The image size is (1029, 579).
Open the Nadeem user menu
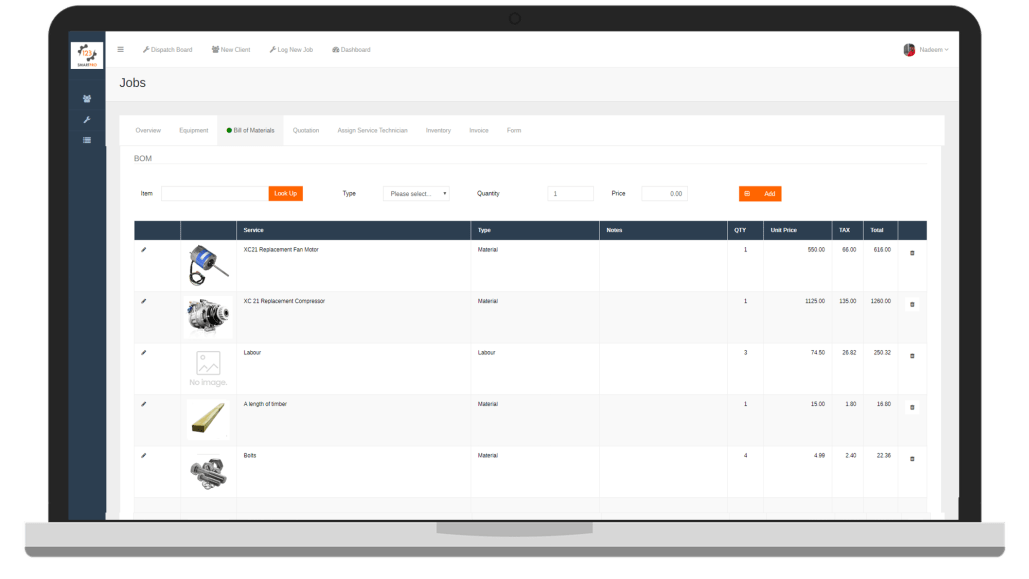[x=926, y=49]
